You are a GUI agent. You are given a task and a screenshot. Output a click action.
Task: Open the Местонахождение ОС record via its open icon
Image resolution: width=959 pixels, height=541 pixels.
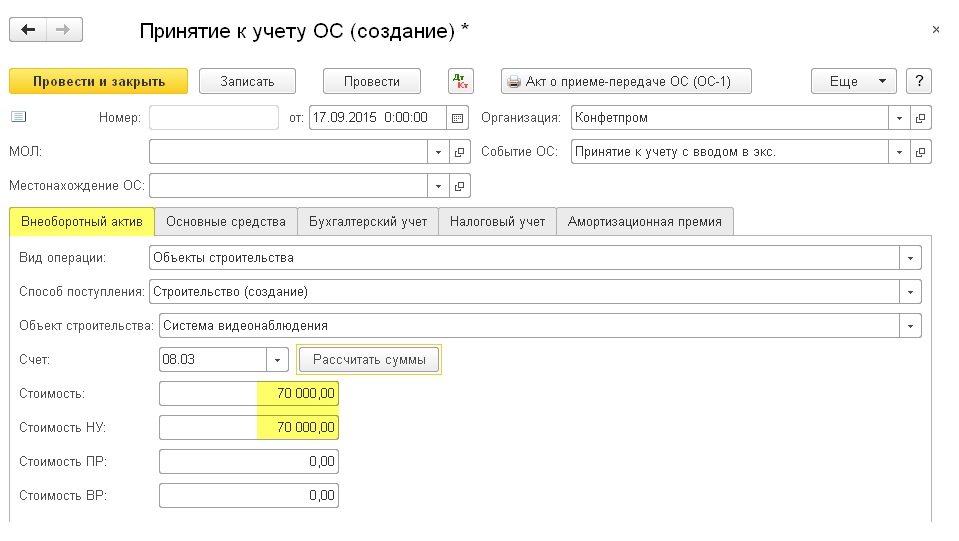point(459,186)
